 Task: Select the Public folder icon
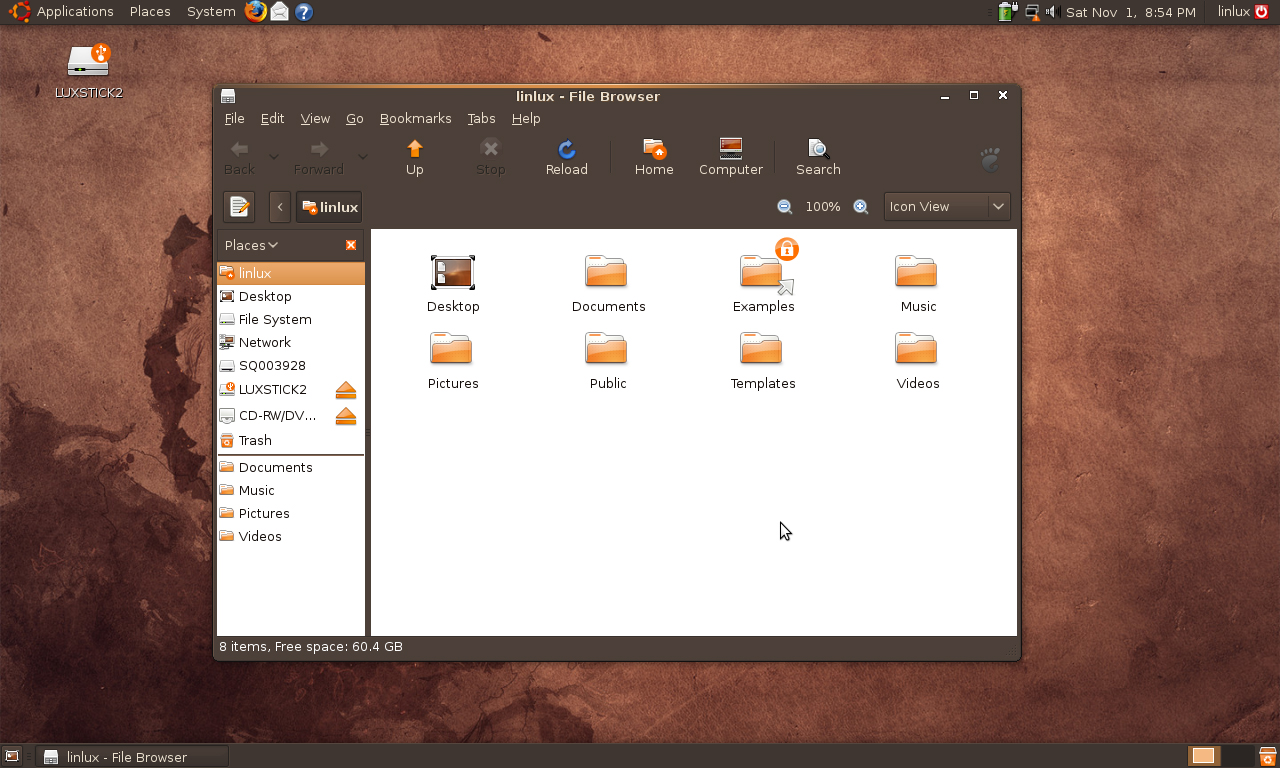tap(606, 349)
